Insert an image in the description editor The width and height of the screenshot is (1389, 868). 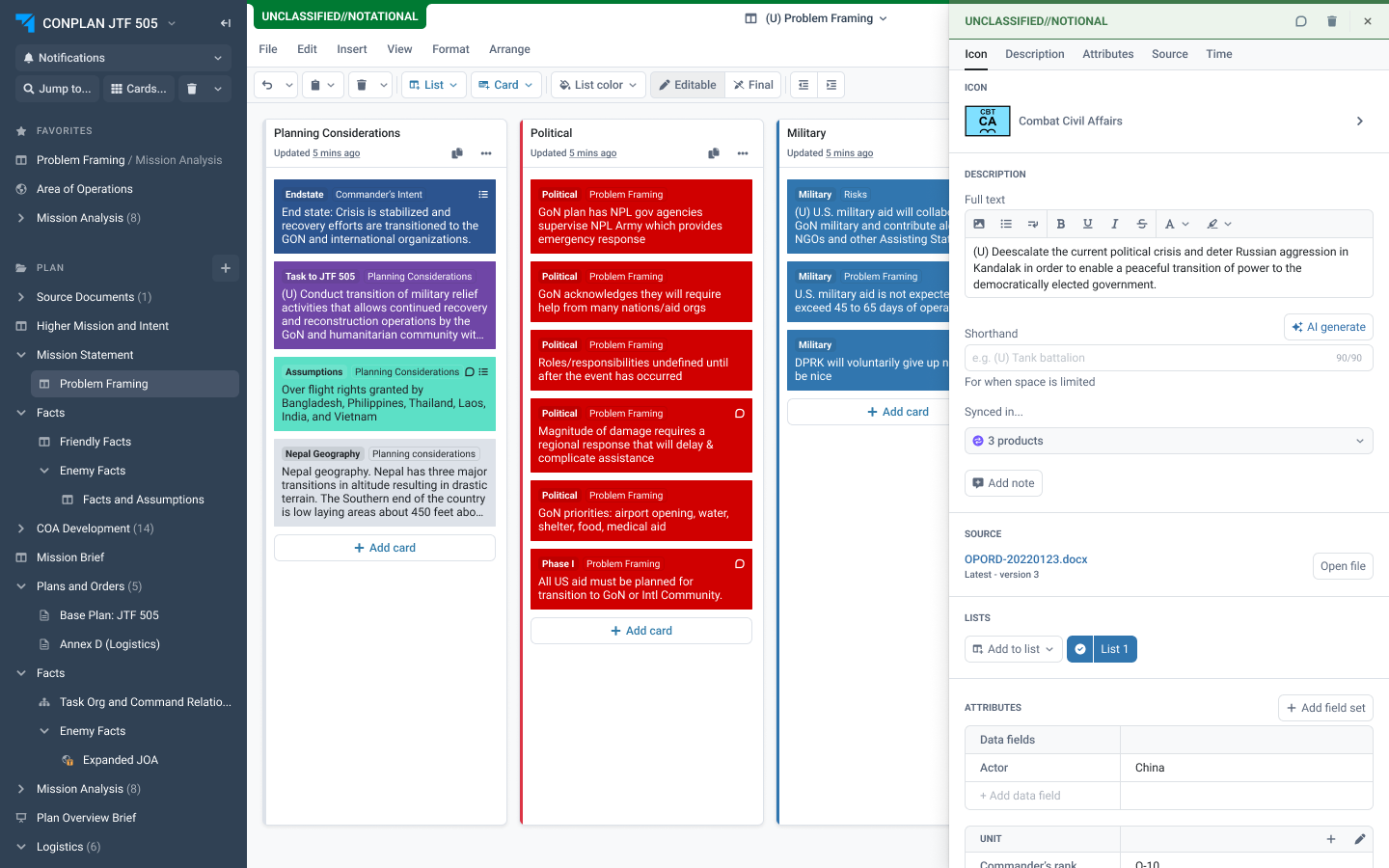coord(979,224)
